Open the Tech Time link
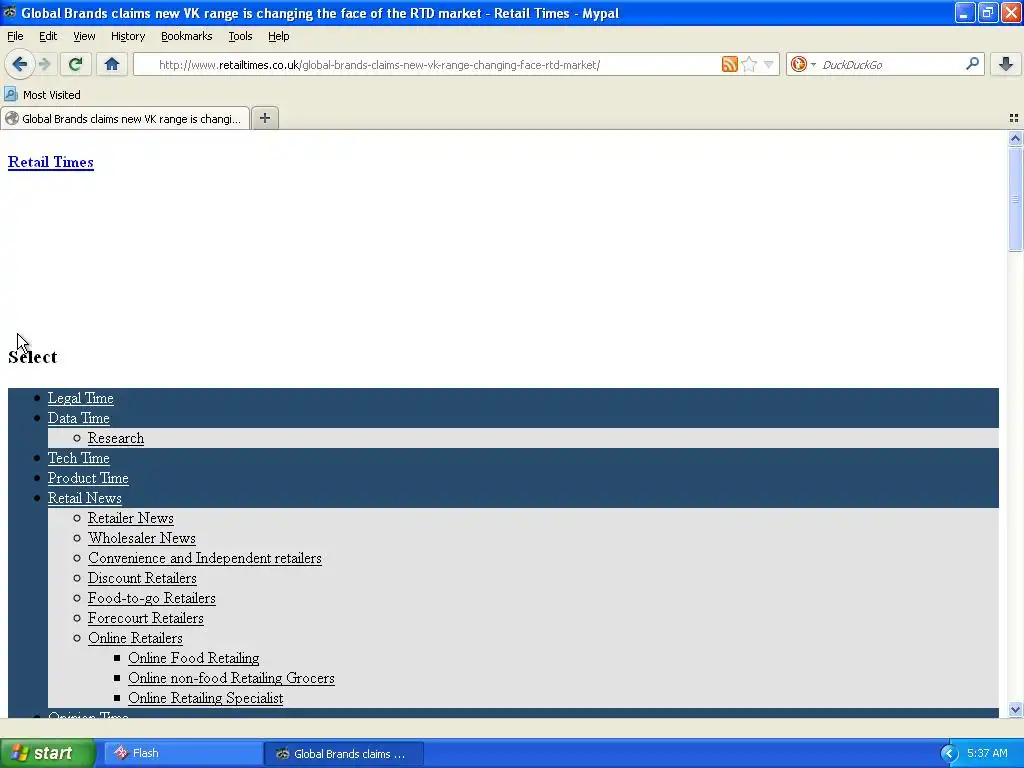 78,458
